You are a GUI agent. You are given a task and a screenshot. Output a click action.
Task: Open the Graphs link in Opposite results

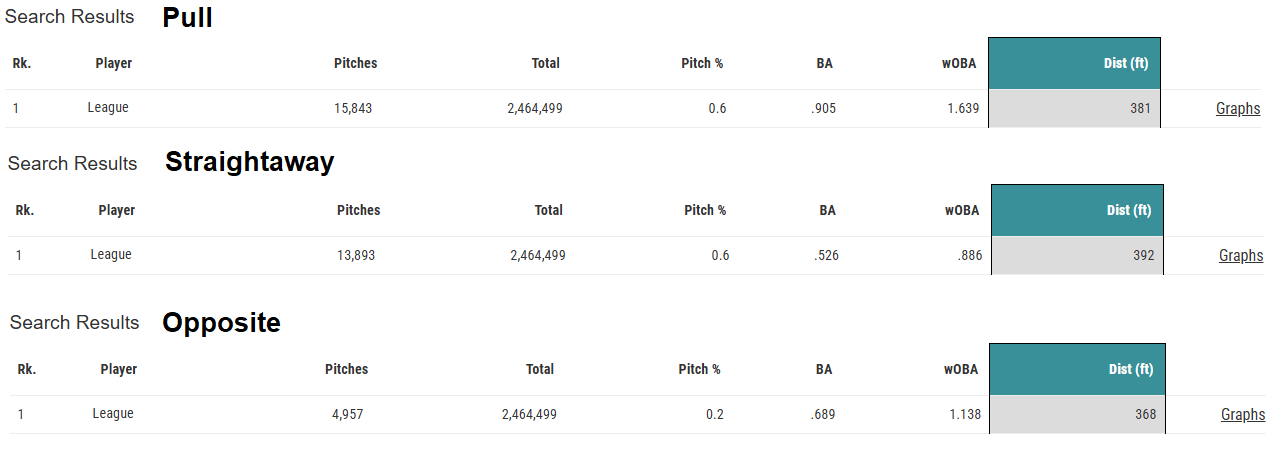[1243, 415]
